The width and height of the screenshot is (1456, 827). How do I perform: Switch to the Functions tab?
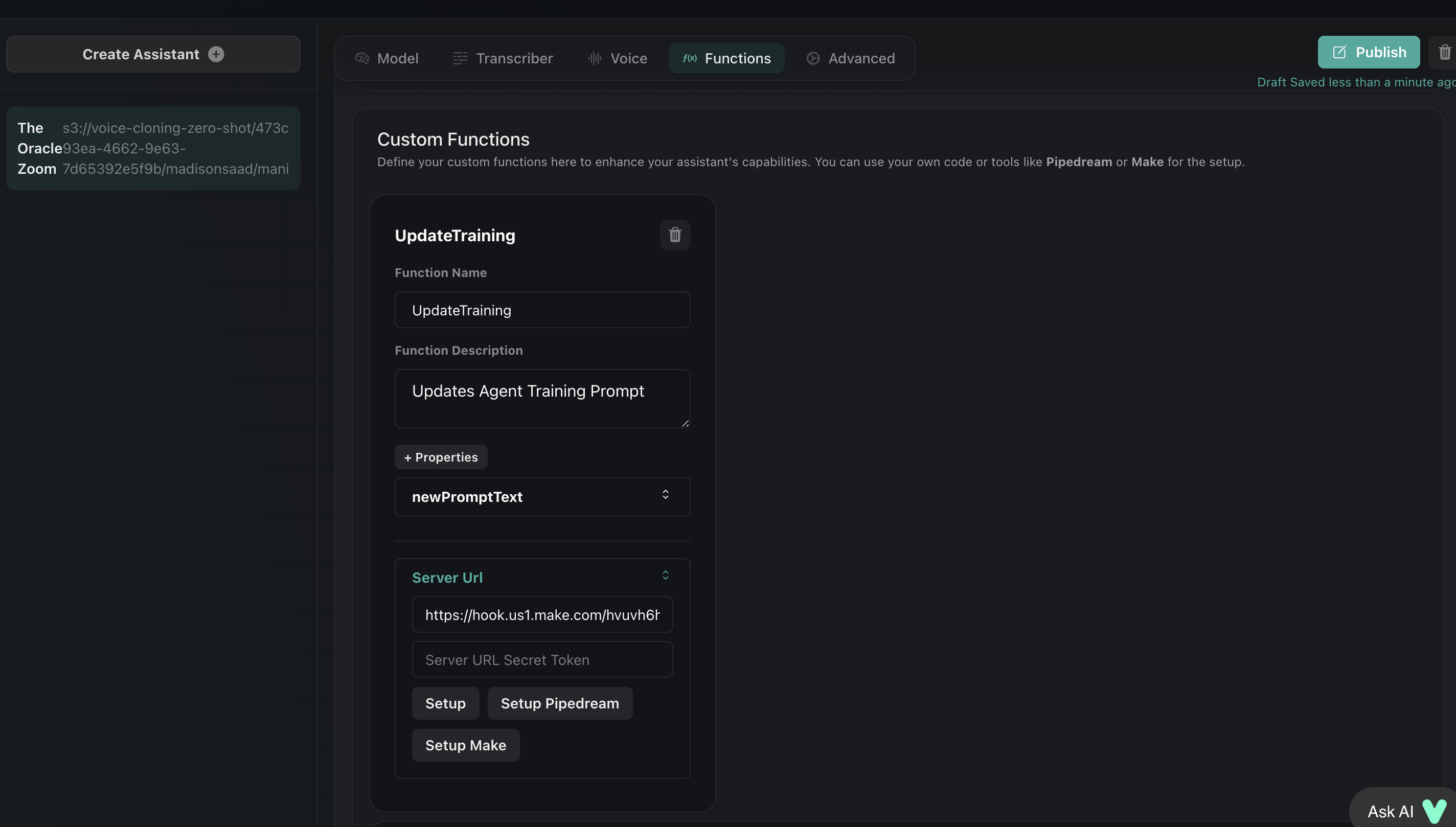726,58
